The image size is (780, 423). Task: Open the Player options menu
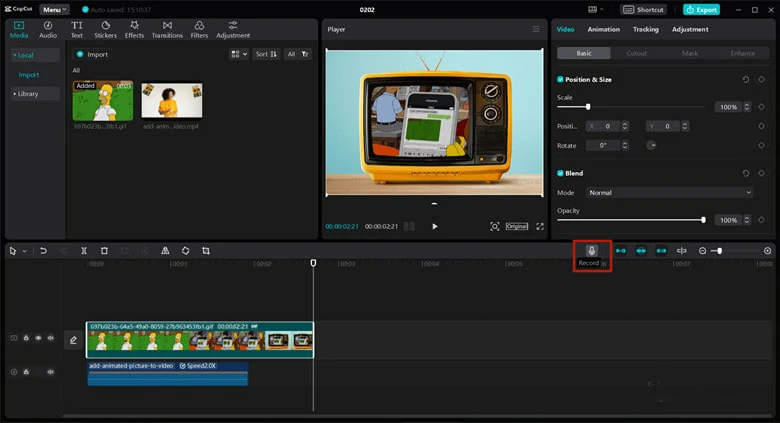[536, 29]
